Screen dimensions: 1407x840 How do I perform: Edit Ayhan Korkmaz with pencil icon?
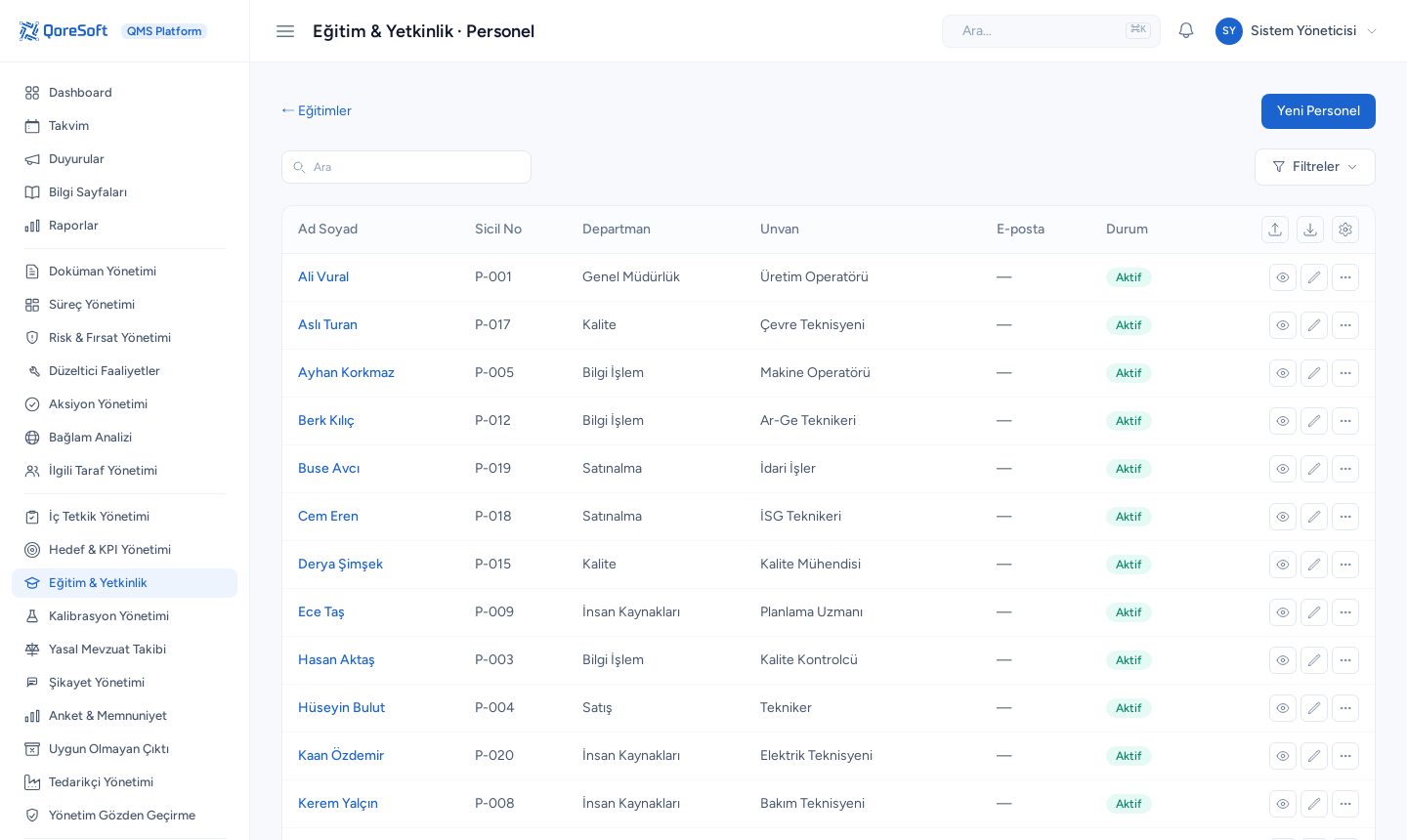pos(1314,373)
